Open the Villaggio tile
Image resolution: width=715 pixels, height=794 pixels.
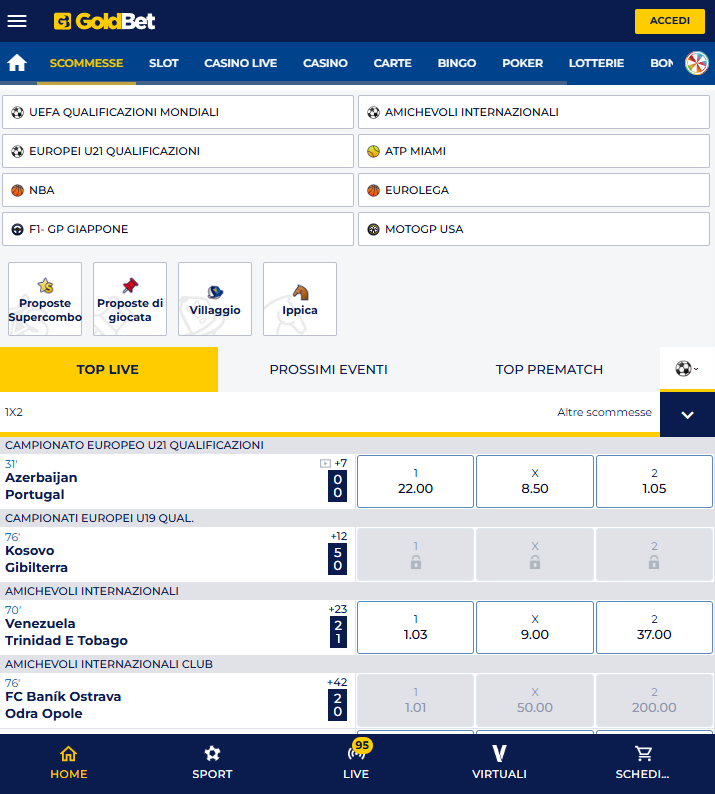pos(215,299)
